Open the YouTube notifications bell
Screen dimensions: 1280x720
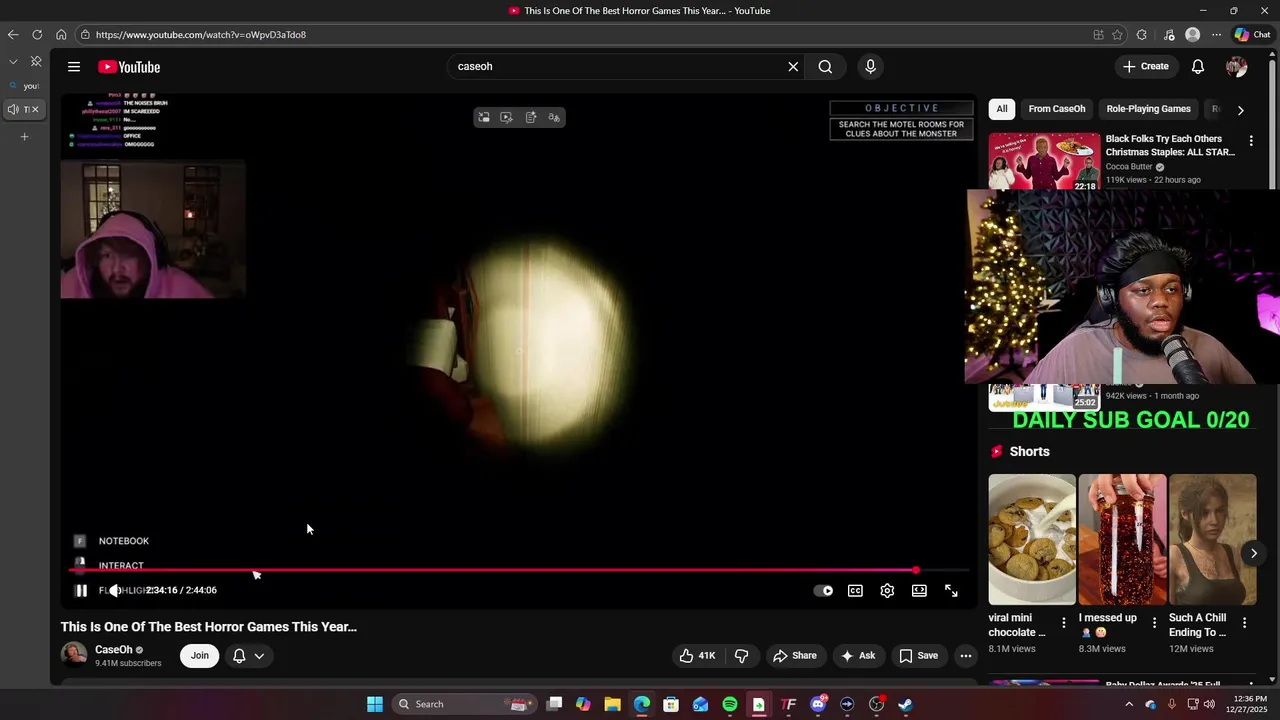pyautogui.click(x=1198, y=67)
